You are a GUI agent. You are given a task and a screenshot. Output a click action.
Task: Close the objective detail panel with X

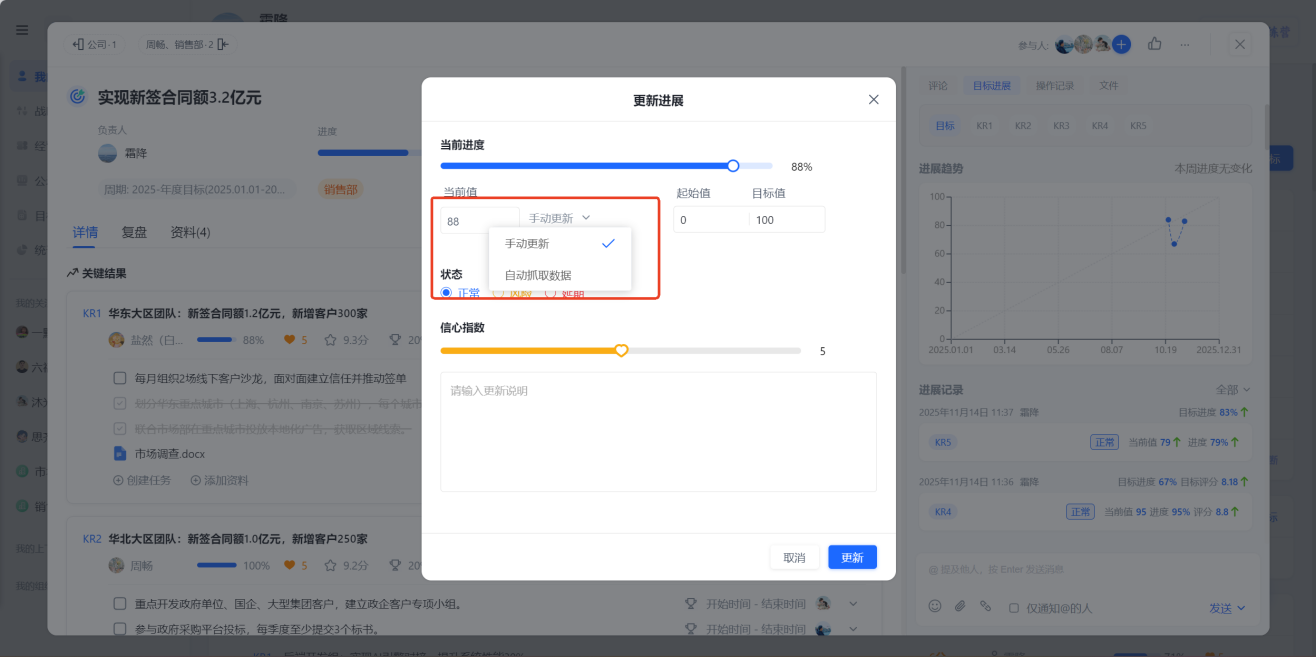(x=1240, y=44)
